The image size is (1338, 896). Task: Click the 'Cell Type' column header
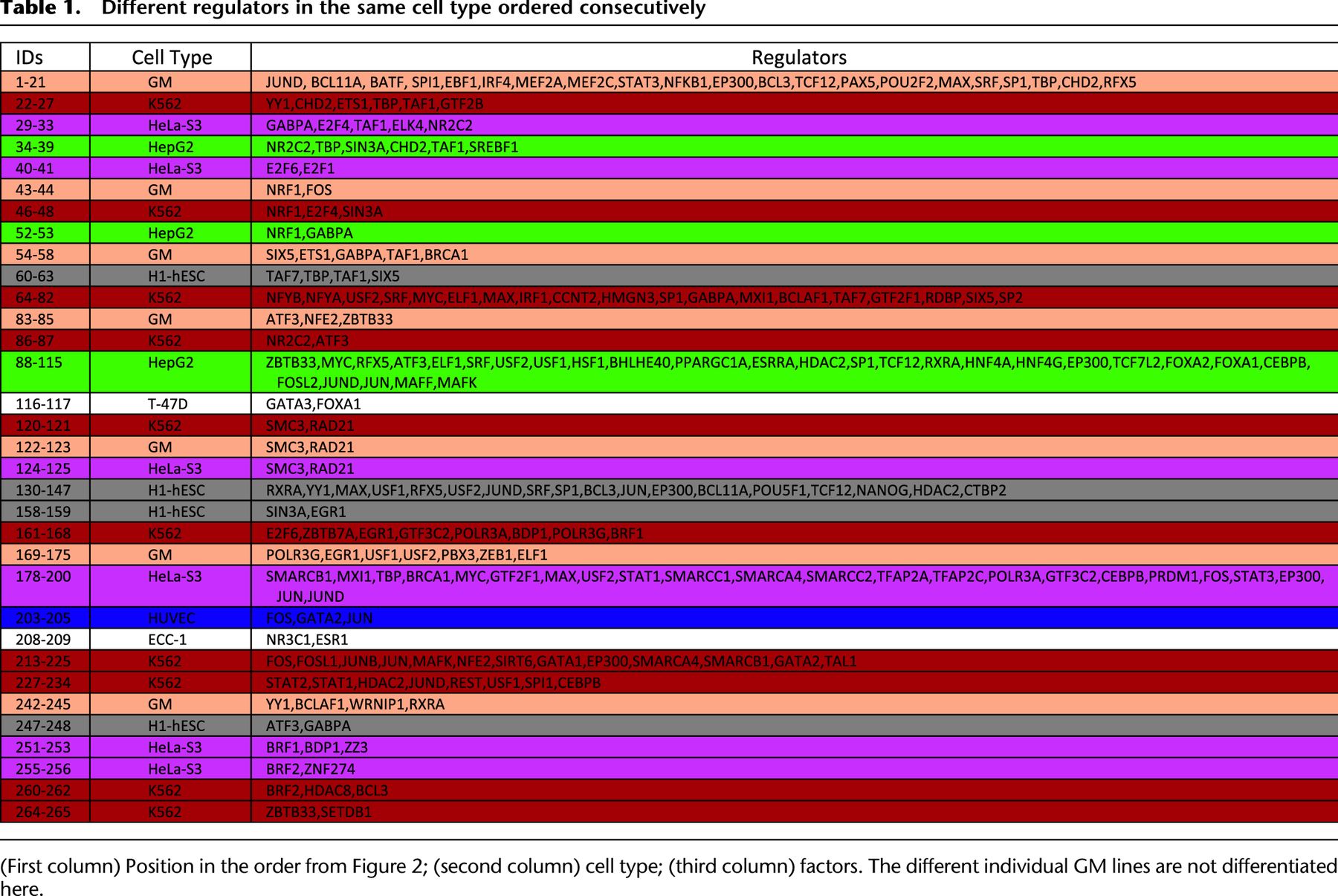tap(172, 57)
